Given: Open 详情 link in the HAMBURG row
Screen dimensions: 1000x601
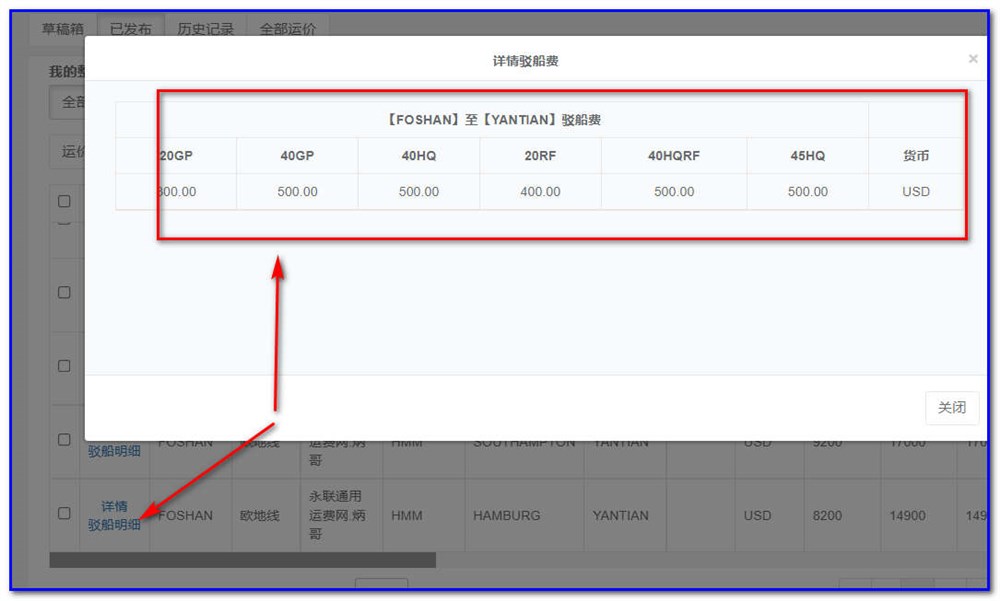Looking at the screenshot, I should click(x=114, y=506).
